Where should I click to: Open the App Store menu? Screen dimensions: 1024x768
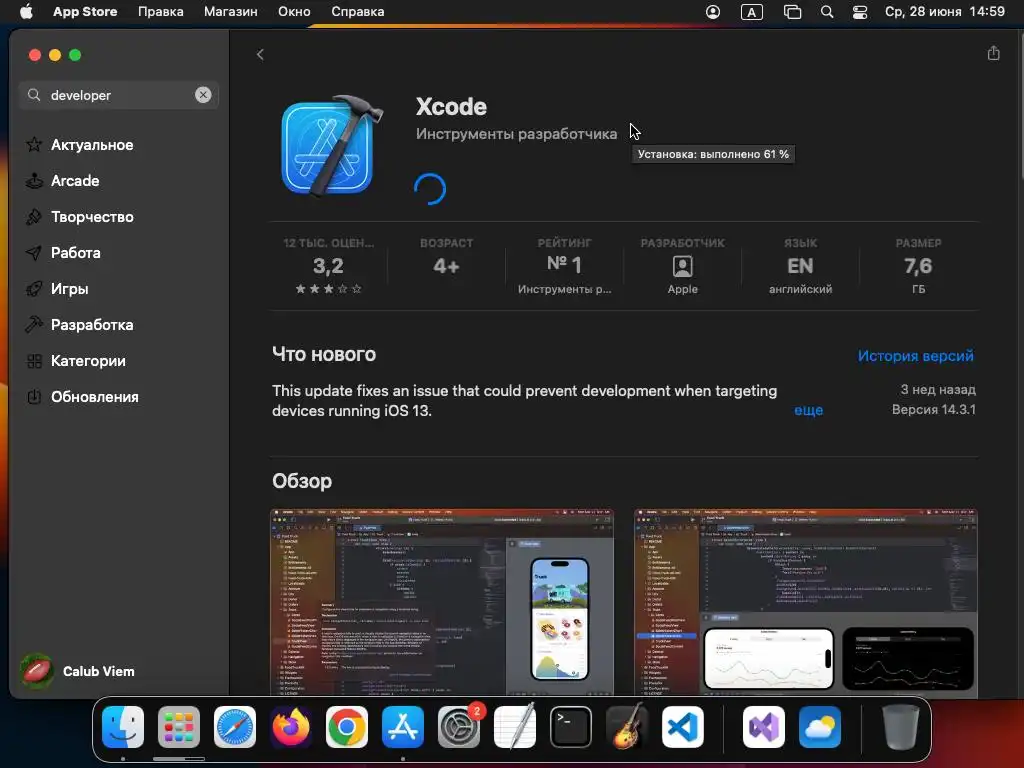click(x=85, y=12)
